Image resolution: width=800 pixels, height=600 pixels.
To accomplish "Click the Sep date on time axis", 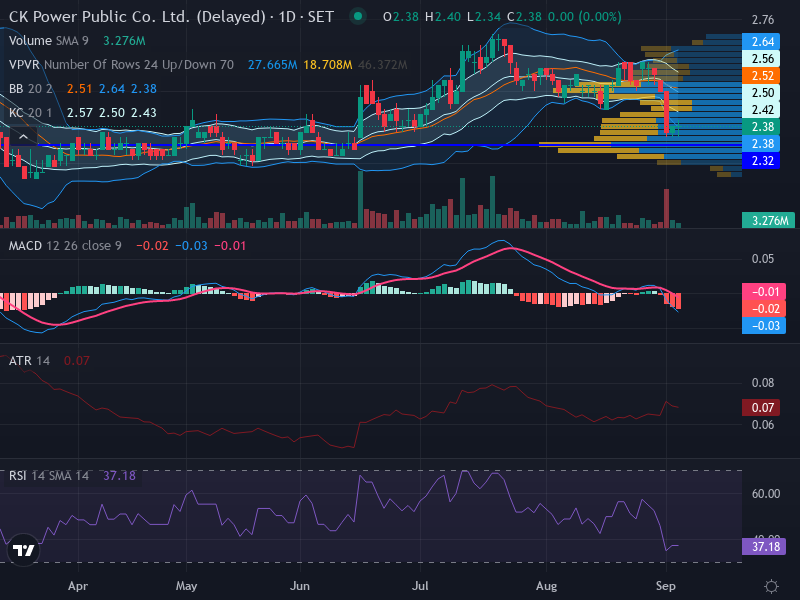I will 665,586.
